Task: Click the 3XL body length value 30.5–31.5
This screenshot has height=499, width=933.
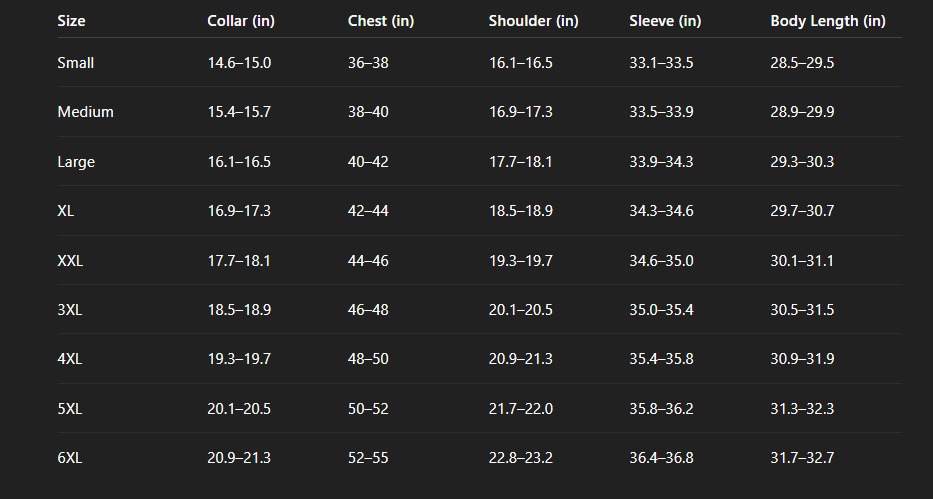Action: pos(802,310)
